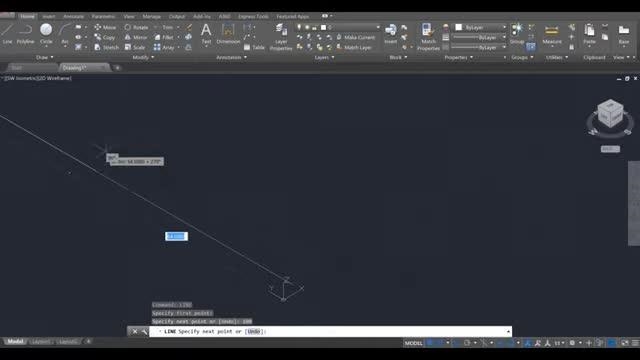This screenshot has width=640, height=360.
Task: Toggle MODEL space button in status bar
Action: pyautogui.click(x=413, y=343)
